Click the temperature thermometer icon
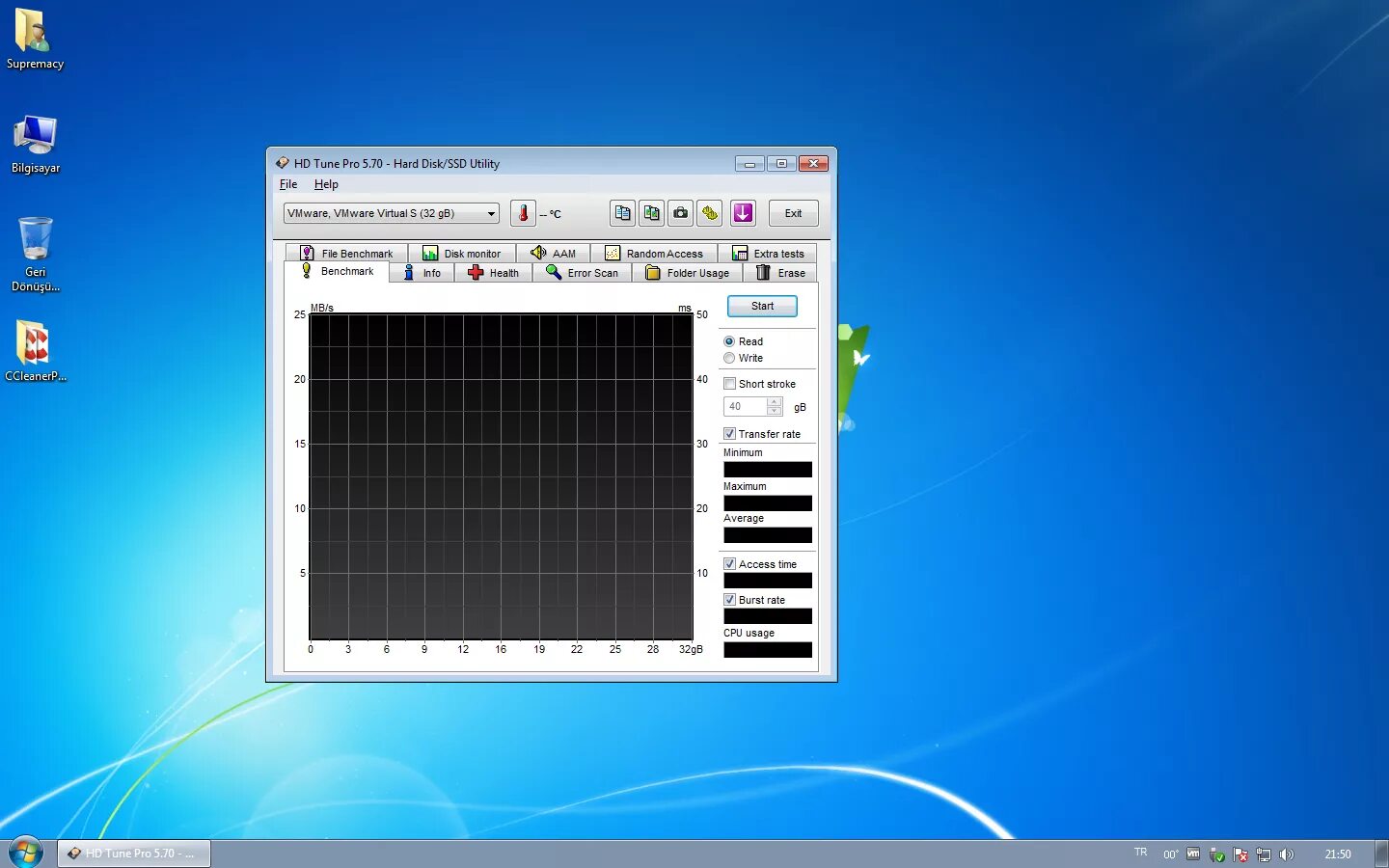1389x868 pixels. (523, 213)
